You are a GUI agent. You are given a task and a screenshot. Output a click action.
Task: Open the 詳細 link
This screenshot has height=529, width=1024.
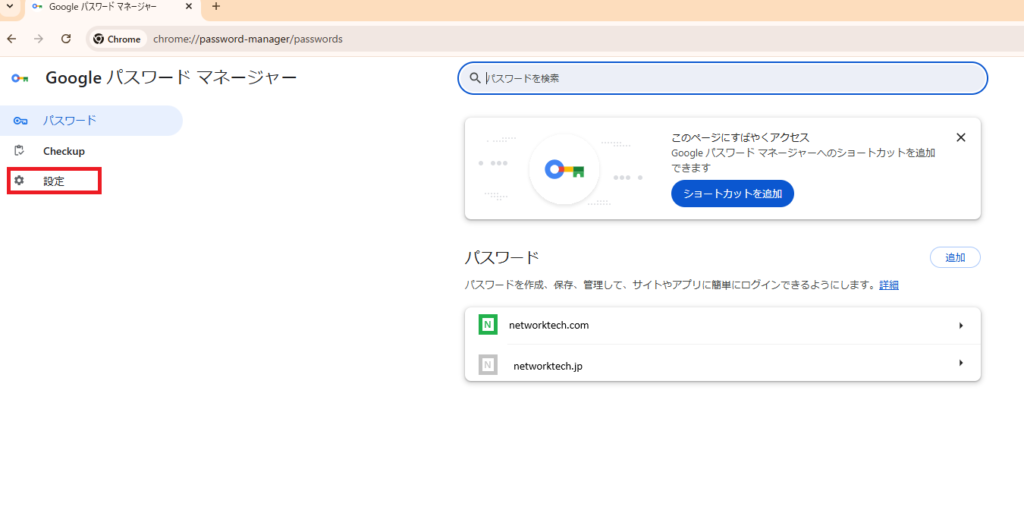(889, 285)
